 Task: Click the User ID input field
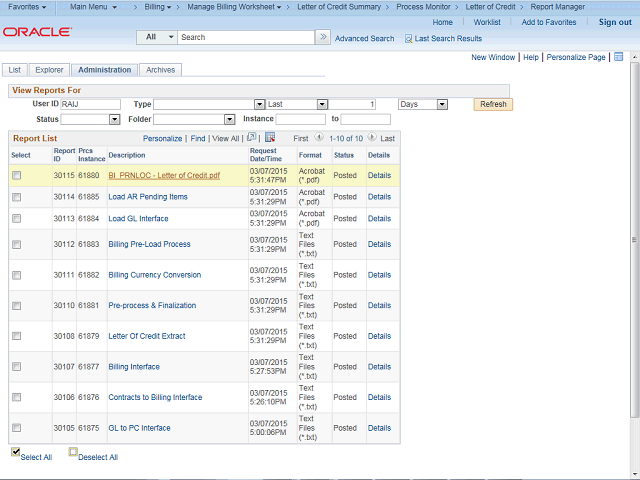[x=90, y=104]
